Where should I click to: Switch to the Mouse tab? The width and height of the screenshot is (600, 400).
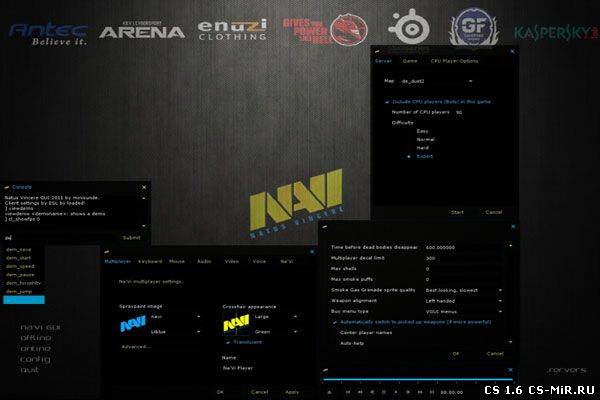[177, 261]
